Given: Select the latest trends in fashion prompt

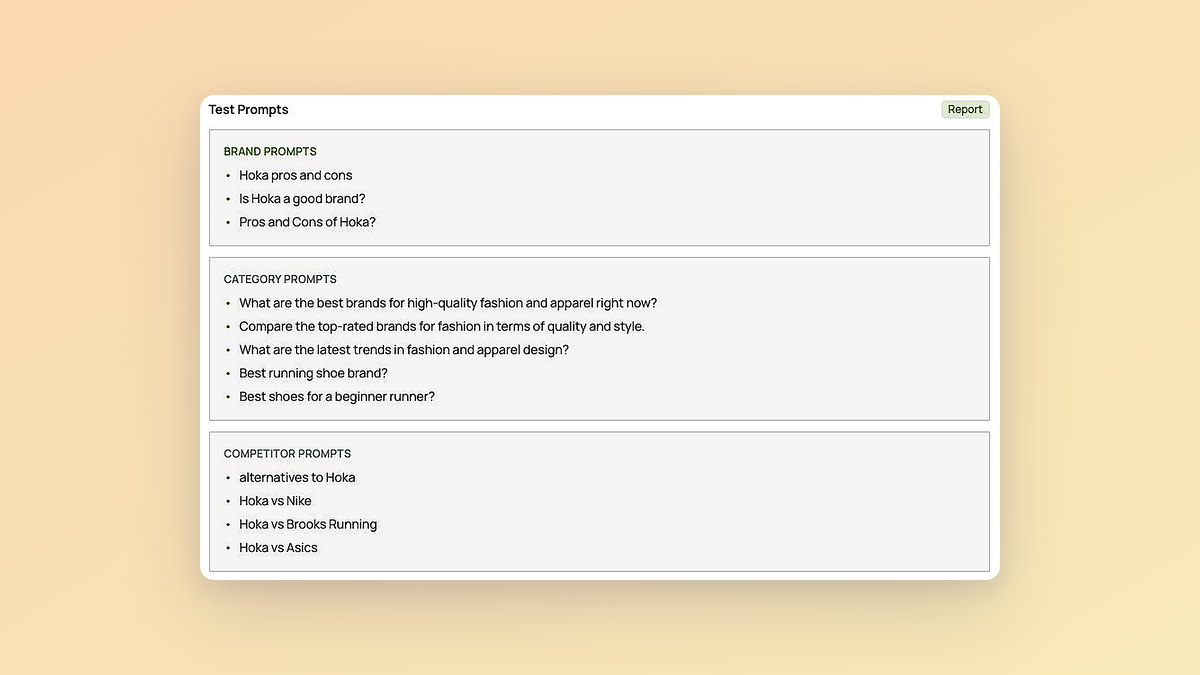Looking at the screenshot, I should [404, 350].
